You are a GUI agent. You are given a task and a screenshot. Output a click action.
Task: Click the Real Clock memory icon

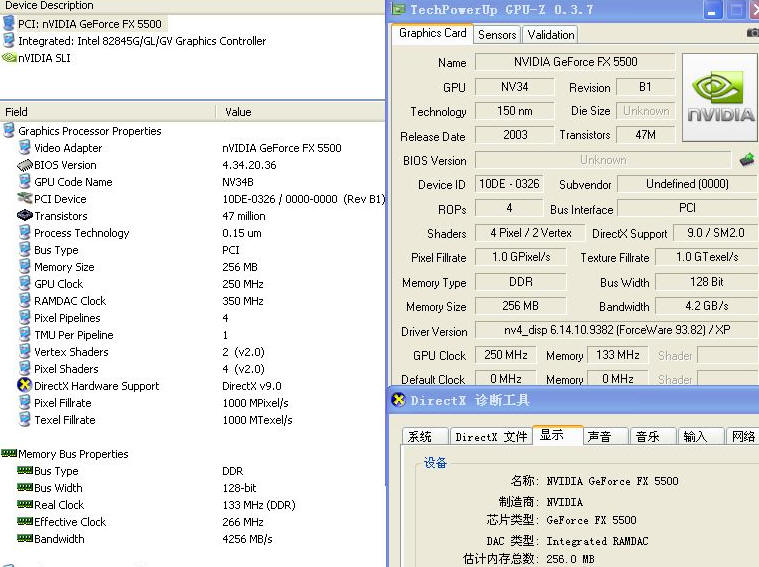25,504
